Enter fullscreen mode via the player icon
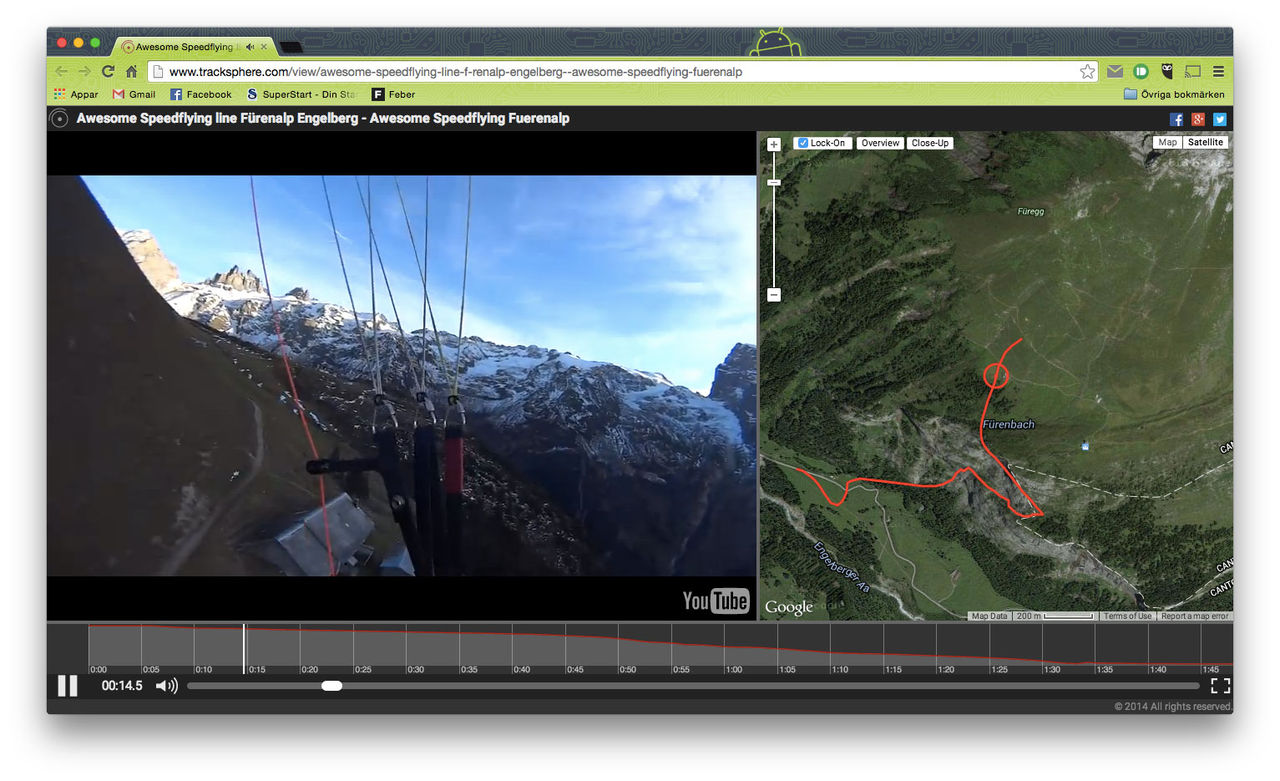The width and height of the screenshot is (1280, 781). [x=1220, y=685]
